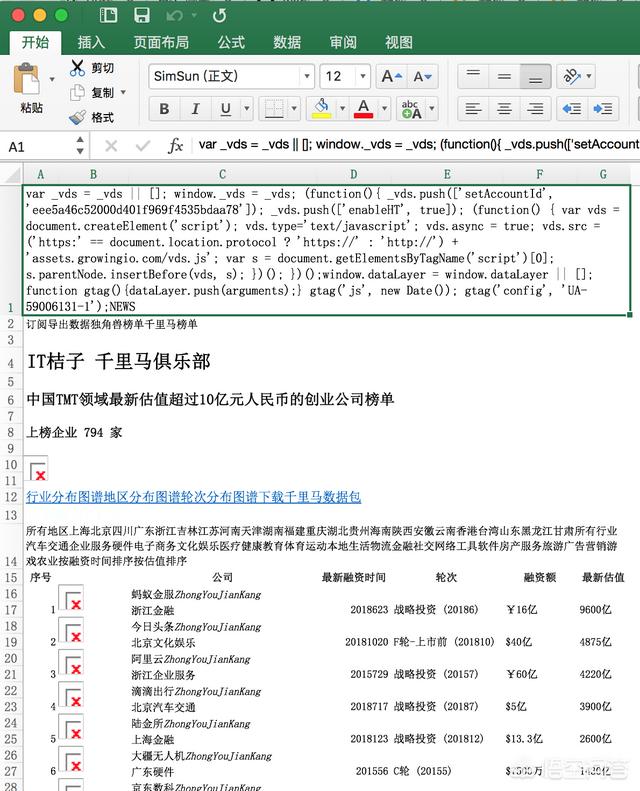The width and height of the screenshot is (640, 791).
Task: Toggle Bold formatting
Action: pyautogui.click(x=164, y=108)
